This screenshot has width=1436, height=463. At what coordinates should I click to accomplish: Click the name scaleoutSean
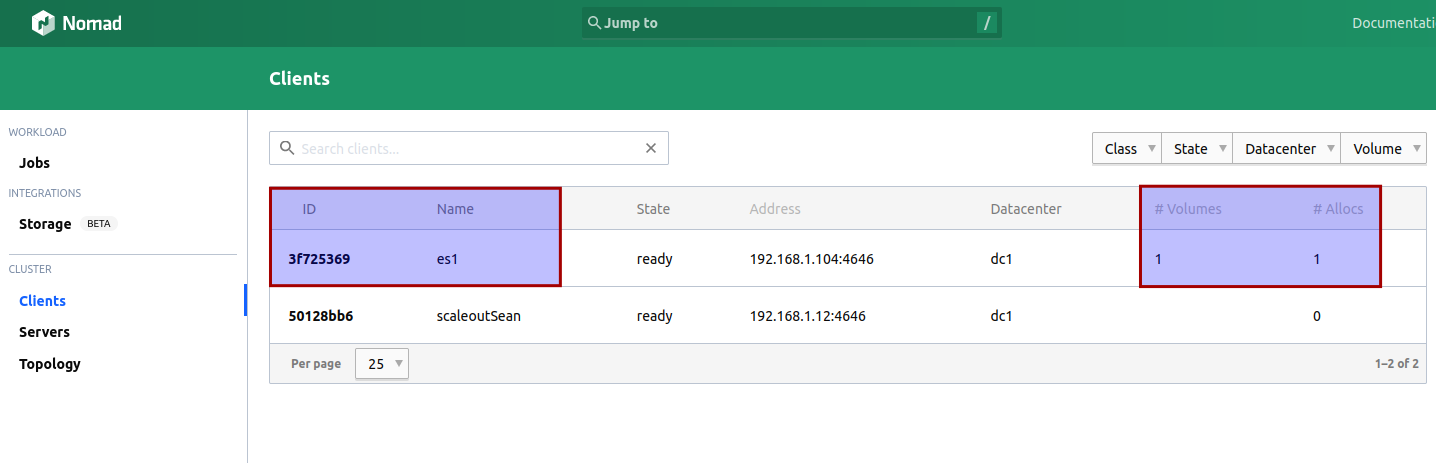478,316
